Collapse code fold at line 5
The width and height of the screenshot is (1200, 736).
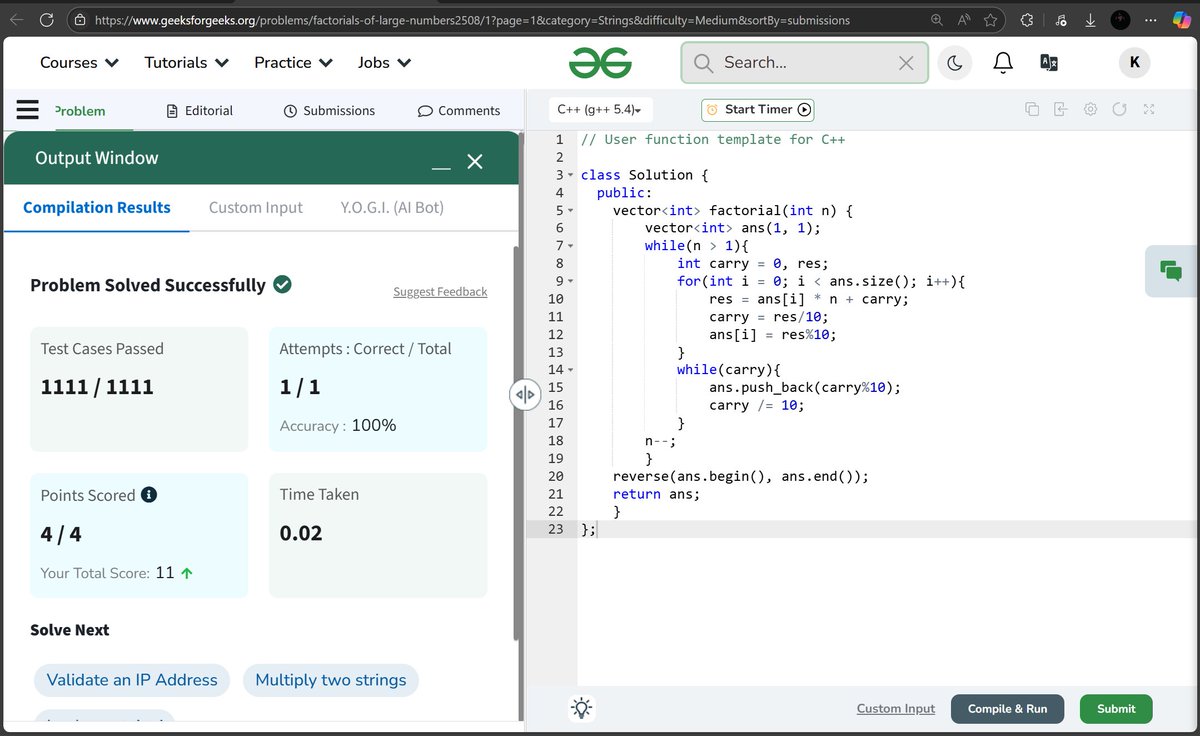point(570,211)
